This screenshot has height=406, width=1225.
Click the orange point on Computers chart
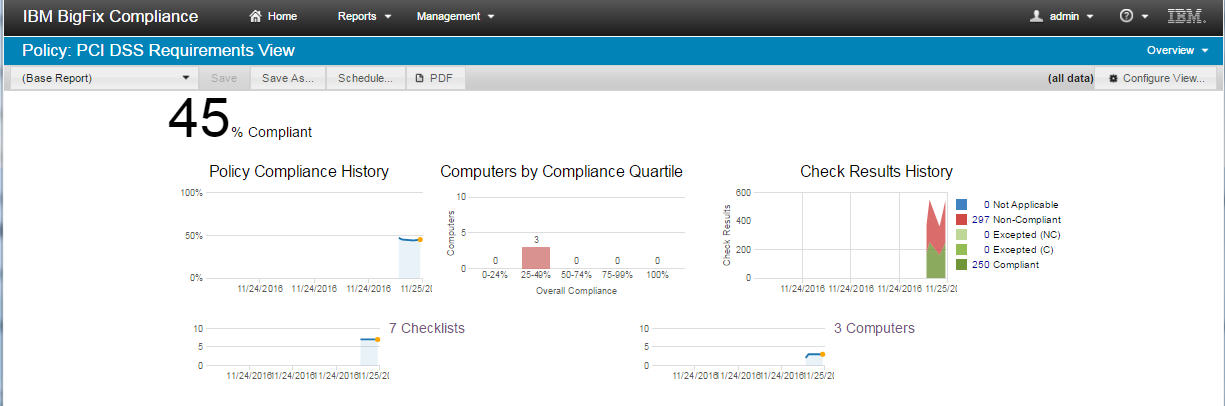coord(822,354)
